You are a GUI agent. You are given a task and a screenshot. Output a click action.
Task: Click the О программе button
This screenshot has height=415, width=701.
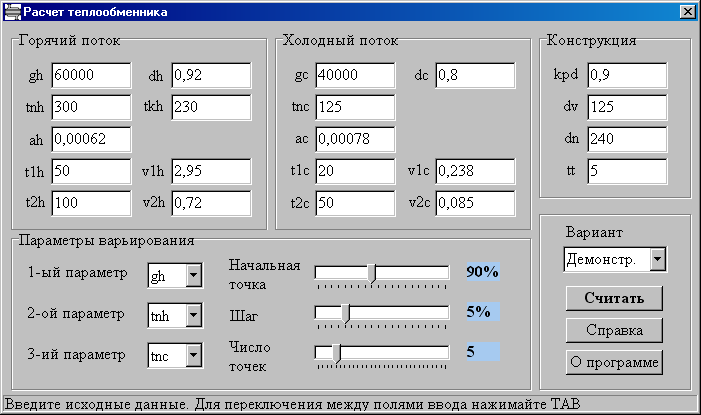614,362
